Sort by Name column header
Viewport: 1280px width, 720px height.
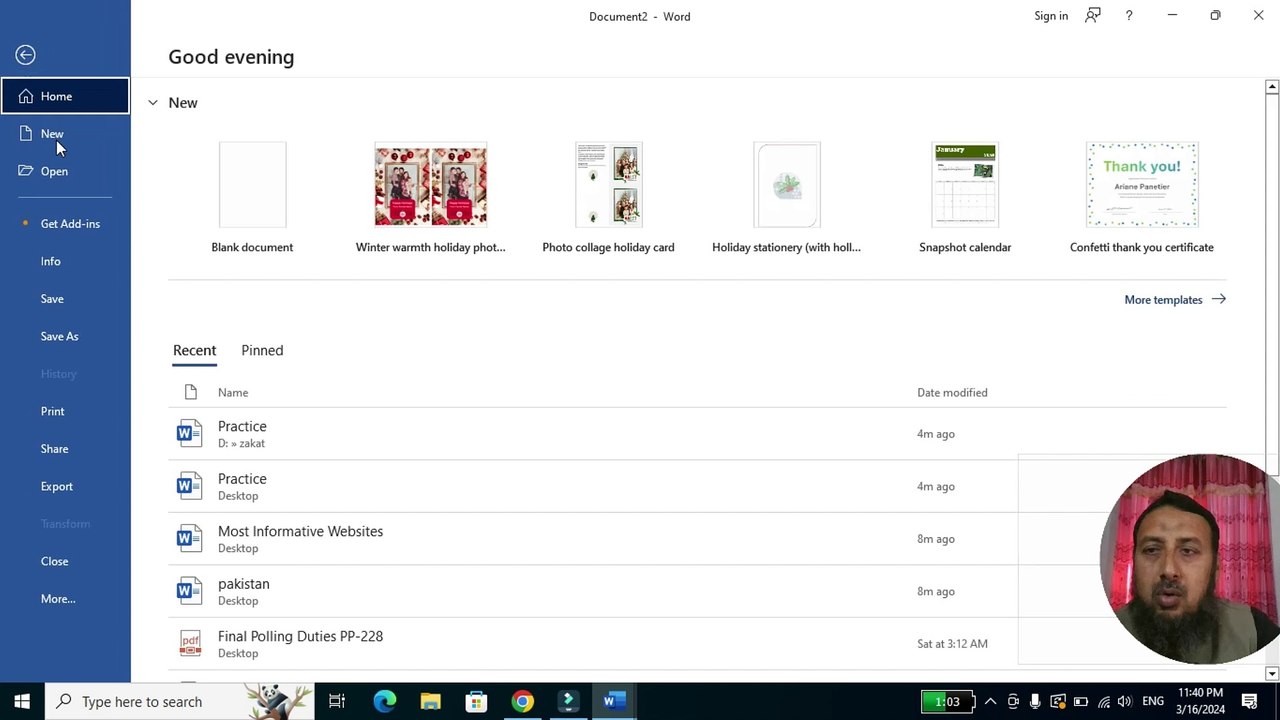(x=233, y=393)
